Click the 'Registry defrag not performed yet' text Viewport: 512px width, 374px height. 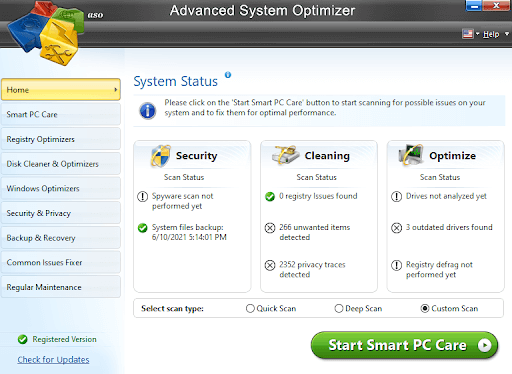point(439,270)
